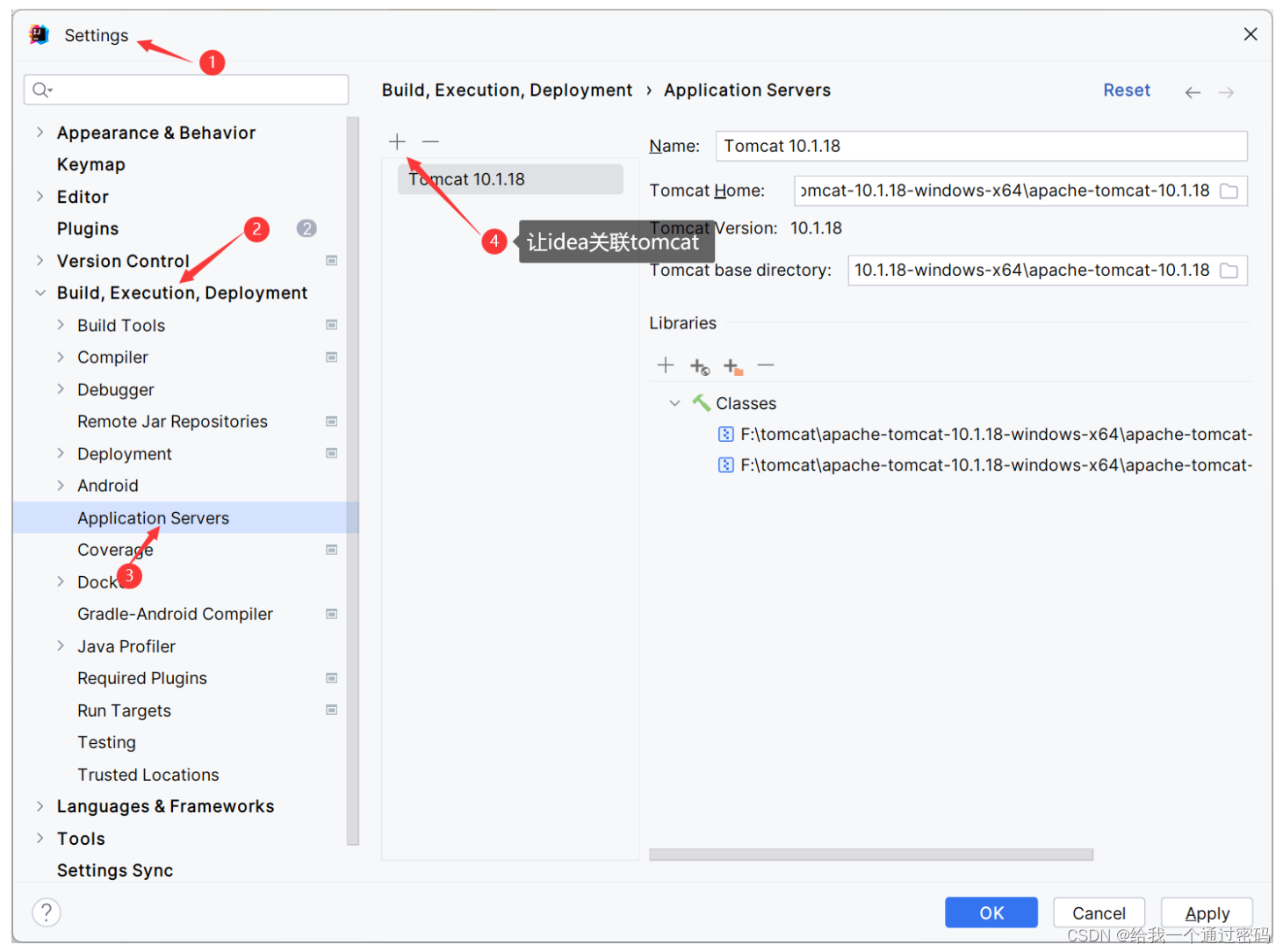Open the Plugins settings page
The image size is (1283, 952).
click(88, 229)
